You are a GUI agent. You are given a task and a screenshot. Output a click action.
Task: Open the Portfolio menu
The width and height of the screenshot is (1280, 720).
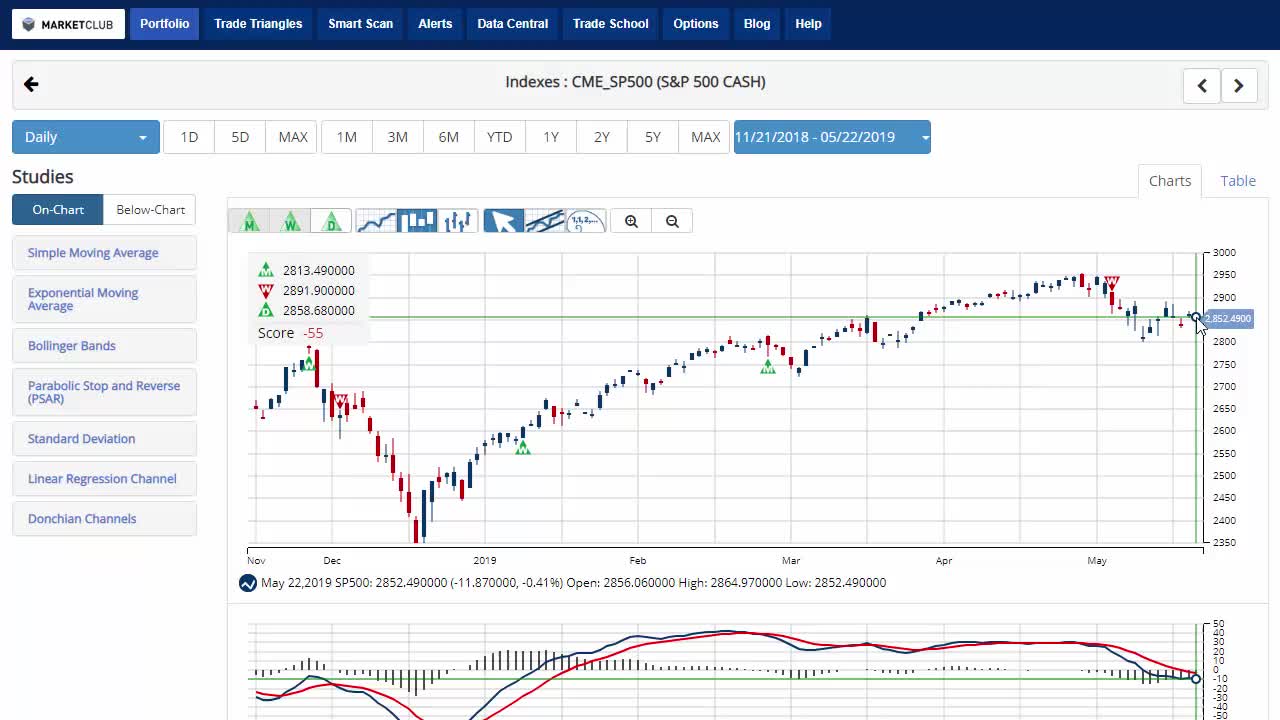tap(164, 24)
